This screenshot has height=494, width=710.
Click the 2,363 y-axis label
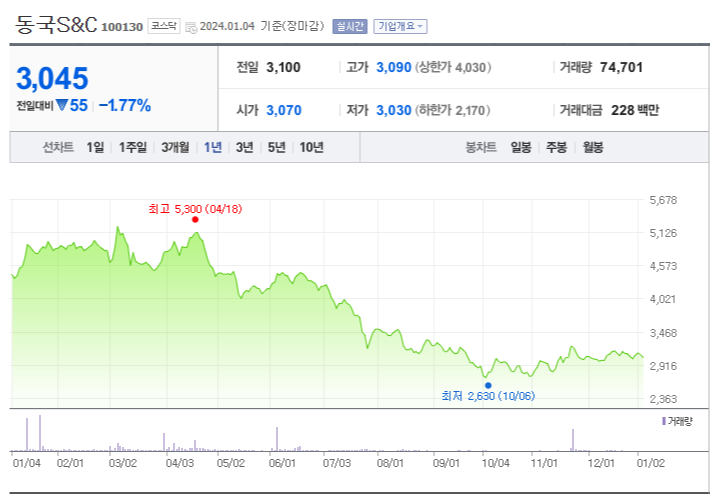[663, 399]
